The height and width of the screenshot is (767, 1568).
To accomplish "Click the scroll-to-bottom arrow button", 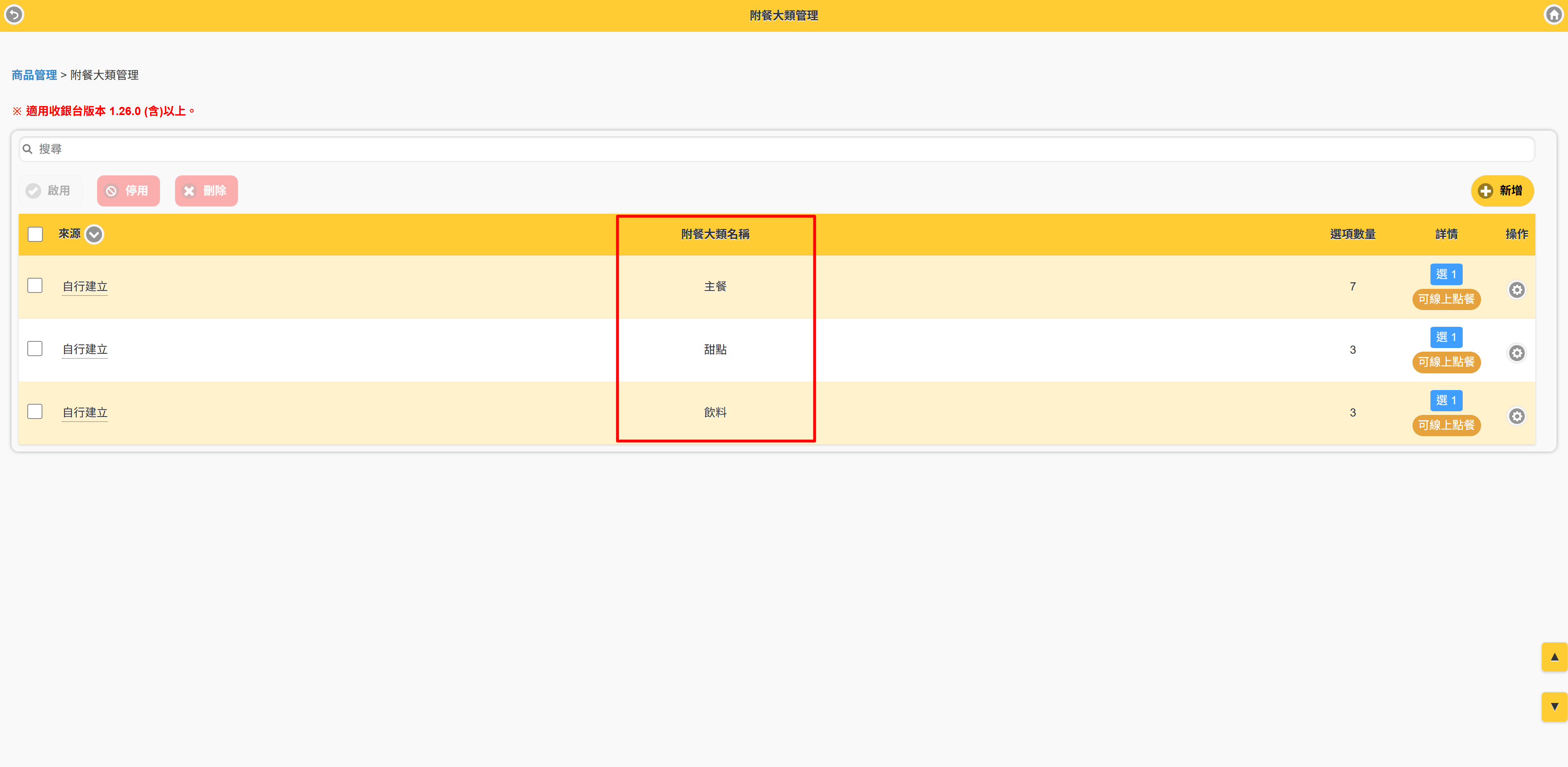I will click(1554, 707).
